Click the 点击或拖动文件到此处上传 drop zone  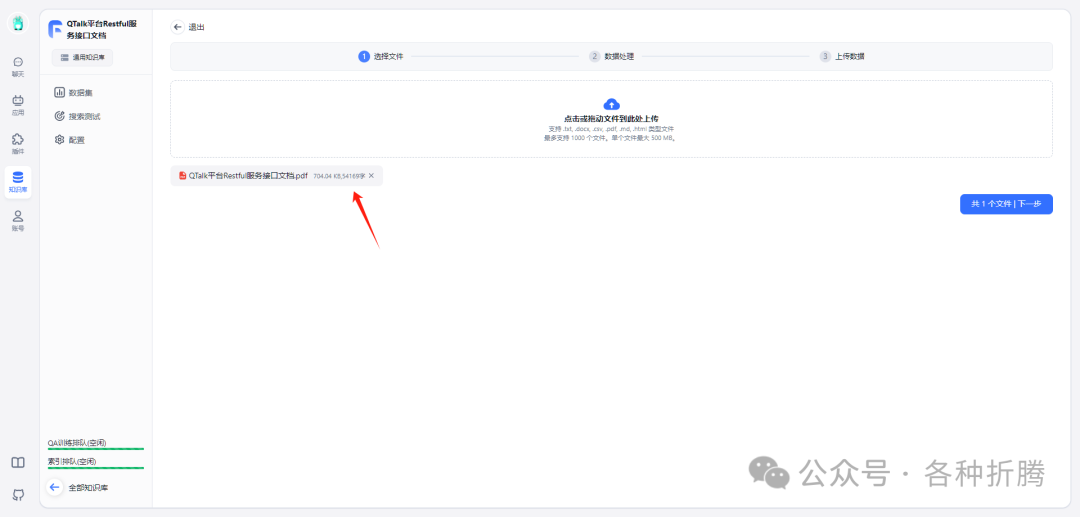click(611, 119)
